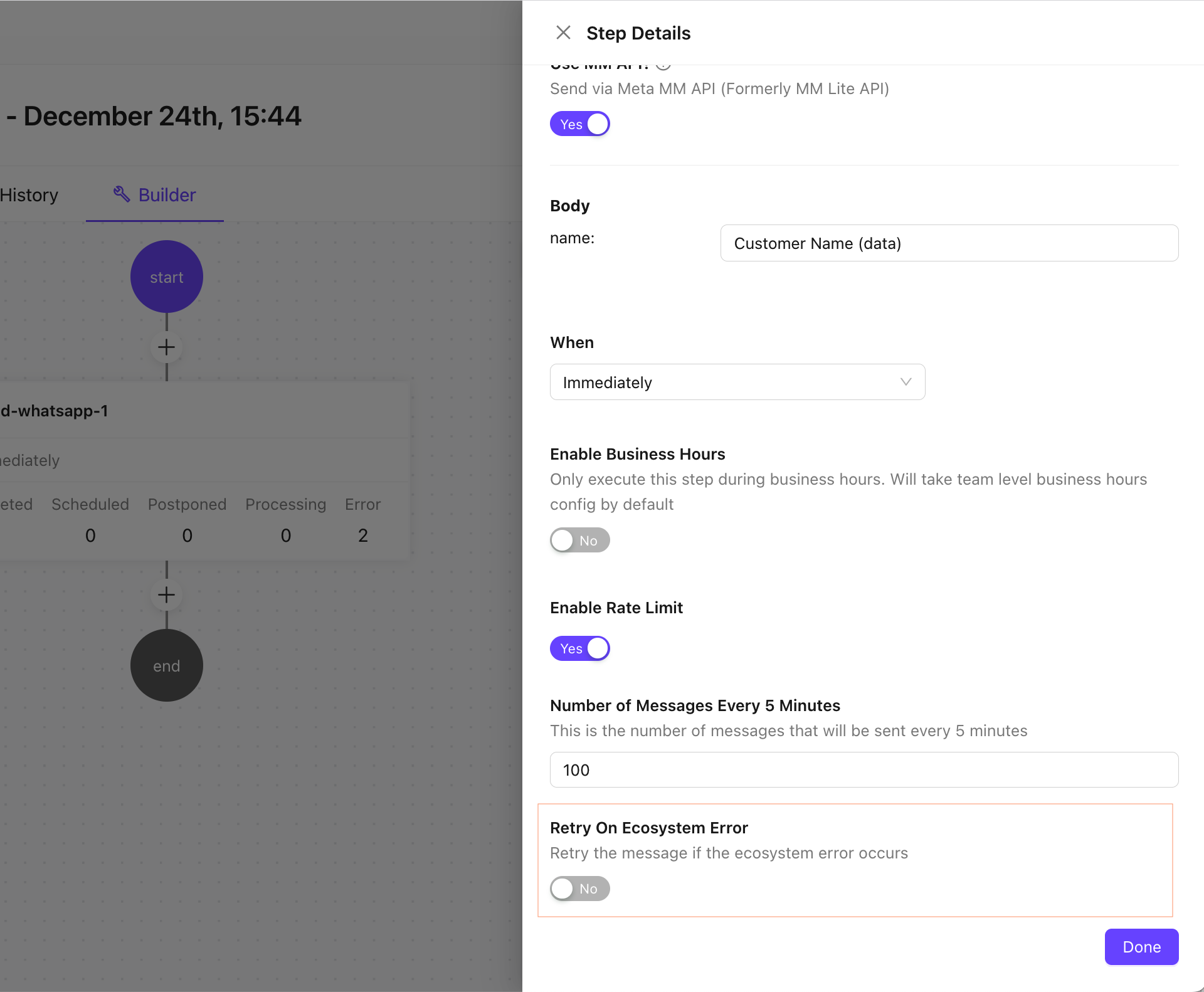
Task: Add a step above end node
Action: 167,595
